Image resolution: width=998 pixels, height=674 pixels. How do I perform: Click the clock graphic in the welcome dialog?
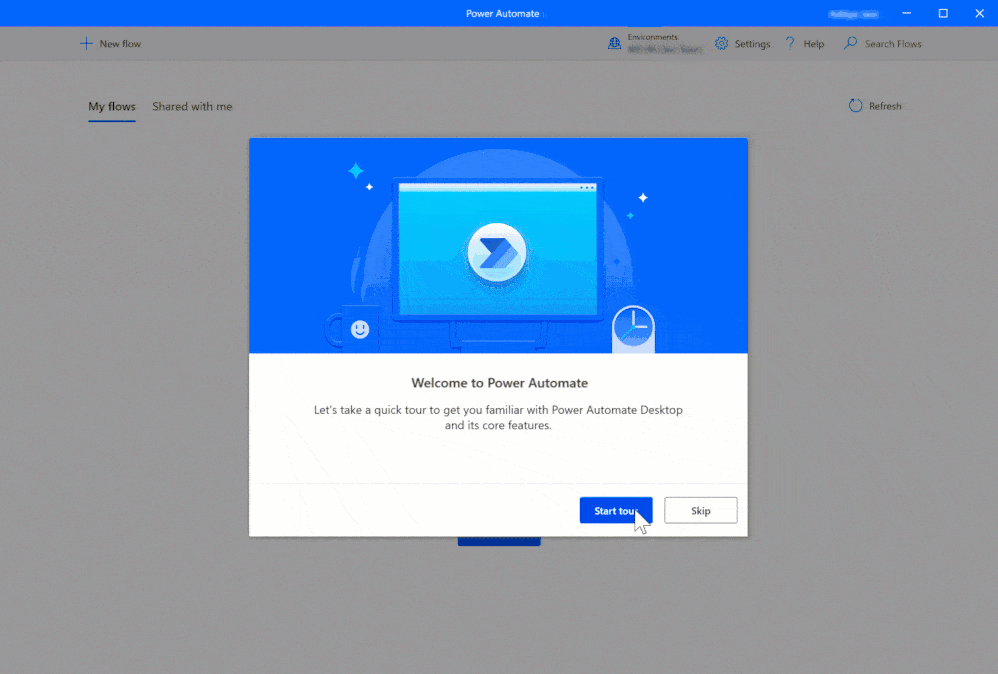click(x=633, y=327)
